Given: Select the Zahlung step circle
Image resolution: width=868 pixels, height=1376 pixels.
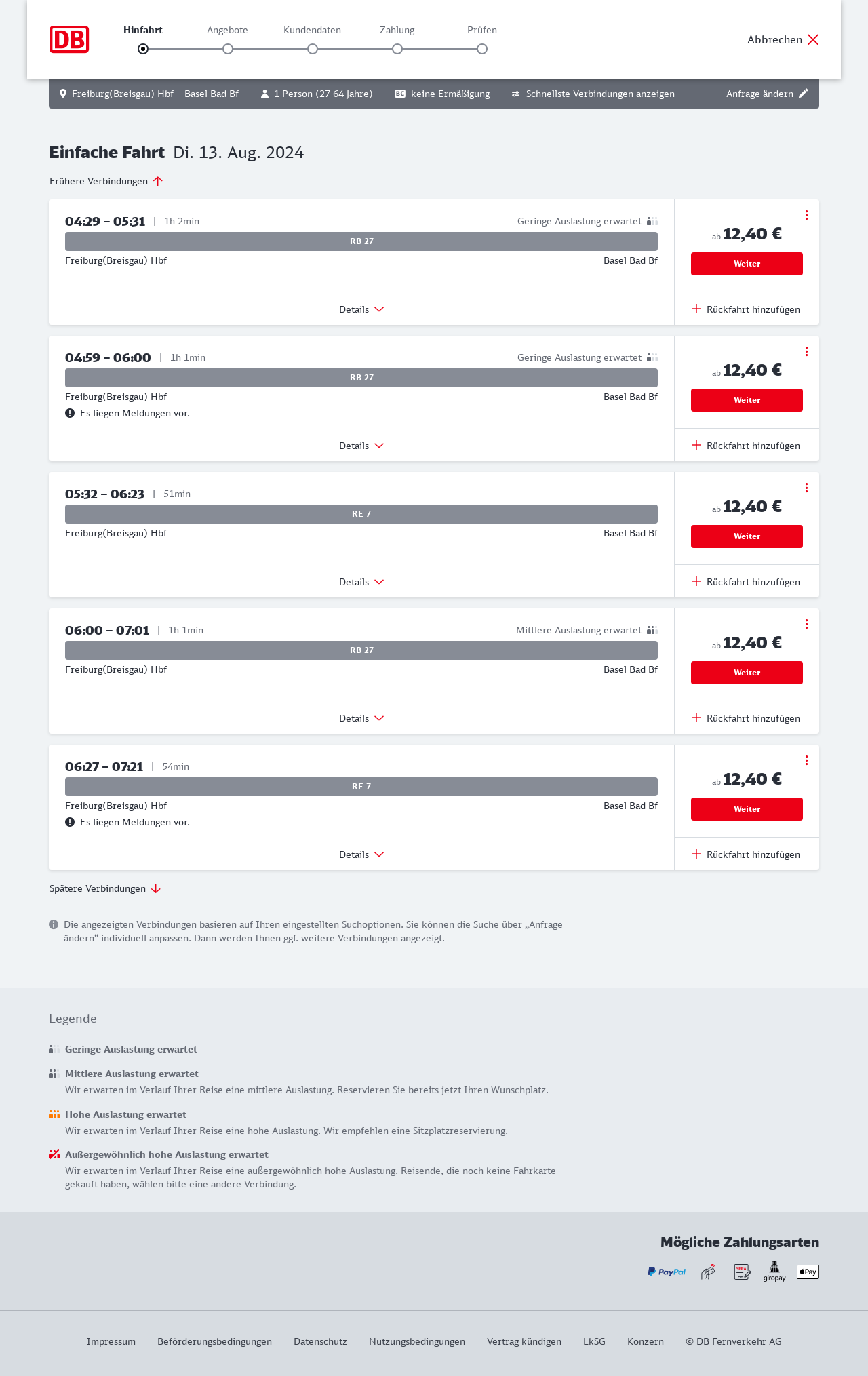Looking at the screenshot, I should coord(397,49).
